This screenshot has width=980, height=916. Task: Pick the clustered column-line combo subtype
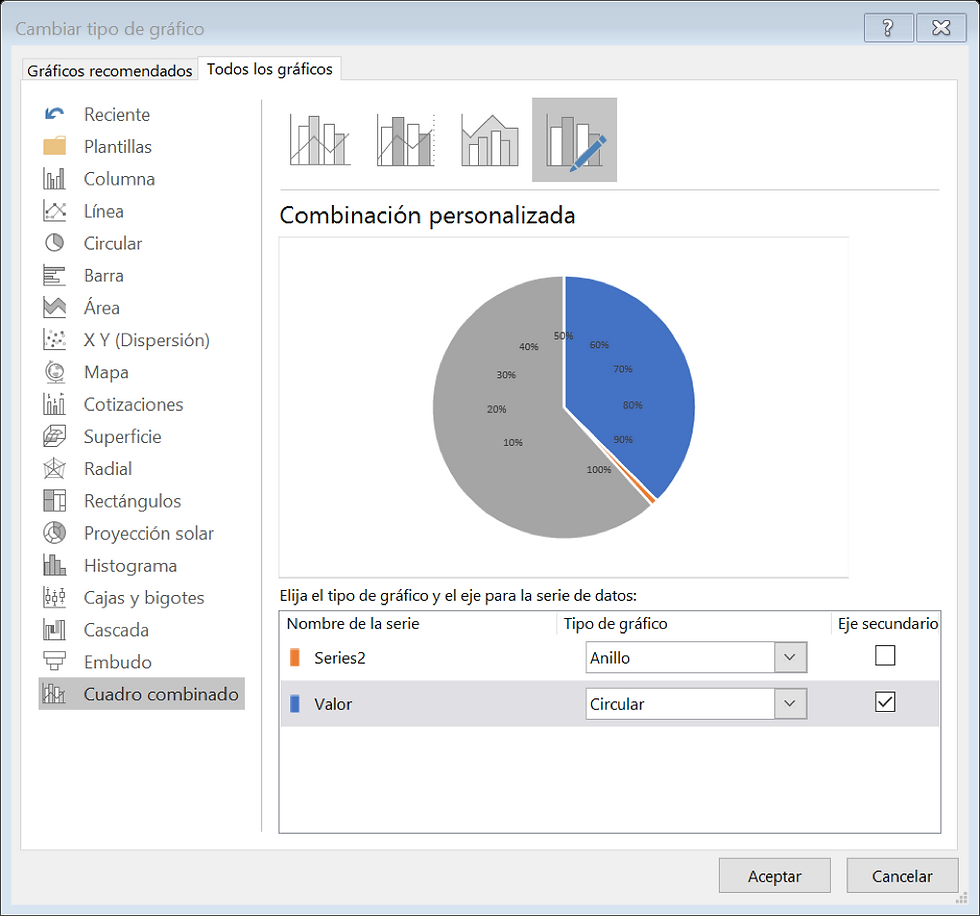click(x=320, y=140)
